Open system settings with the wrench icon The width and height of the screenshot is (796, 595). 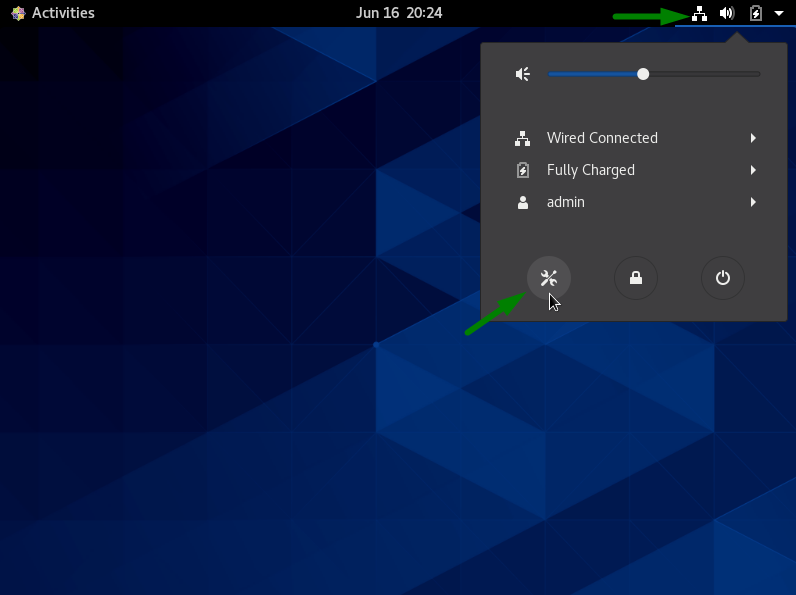548,278
